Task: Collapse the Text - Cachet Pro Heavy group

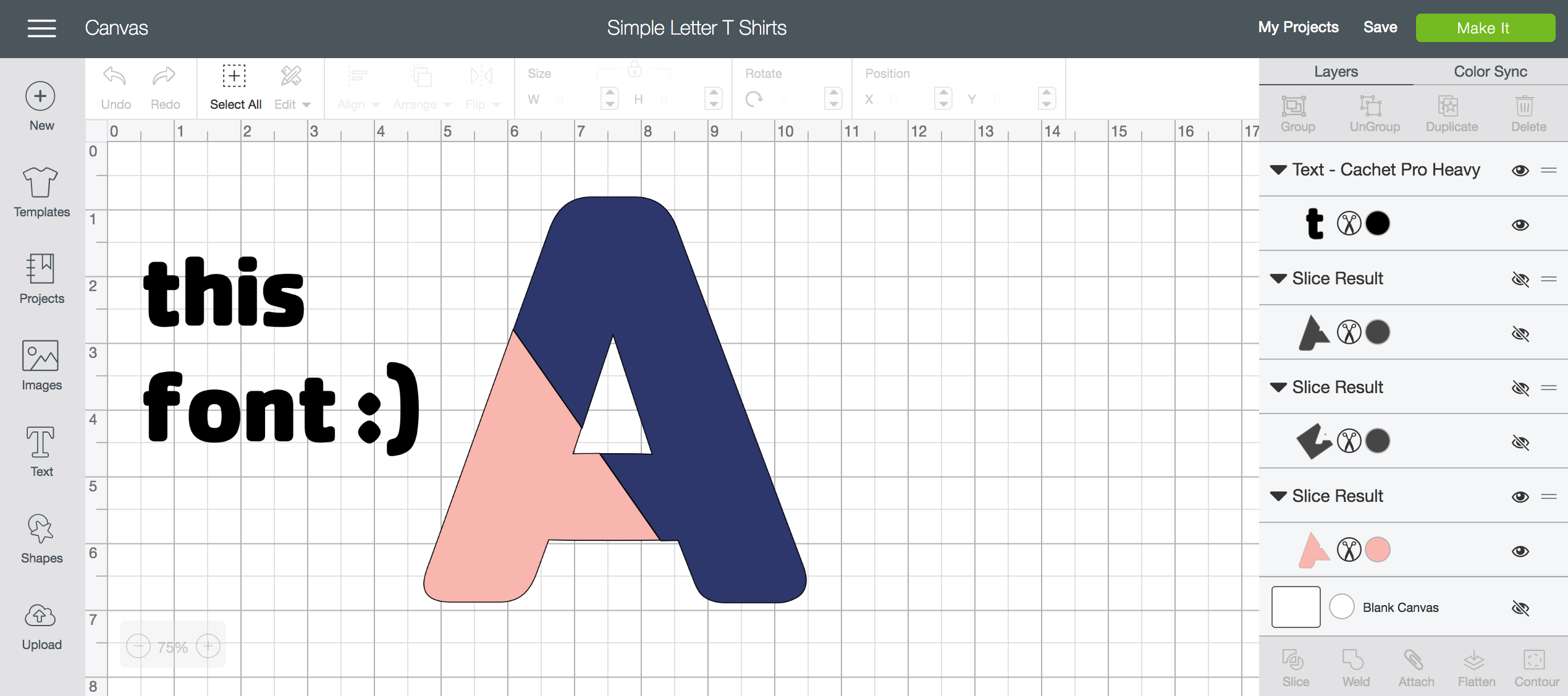Action: [1278, 170]
